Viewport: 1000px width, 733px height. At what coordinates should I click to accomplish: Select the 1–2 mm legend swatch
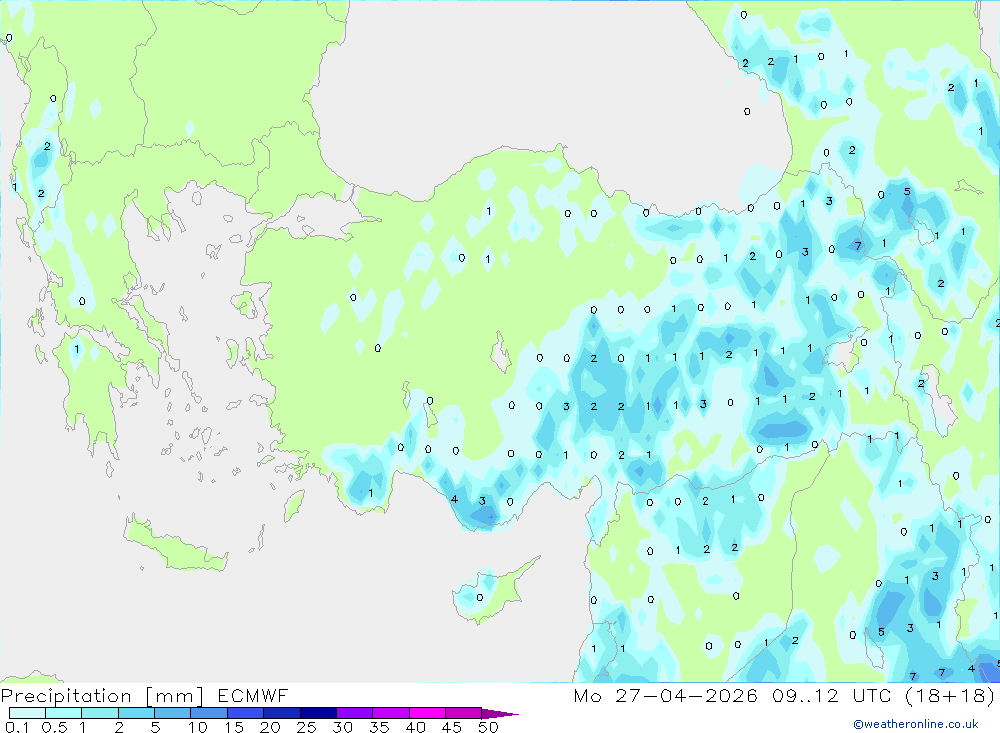(x=100, y=713)
